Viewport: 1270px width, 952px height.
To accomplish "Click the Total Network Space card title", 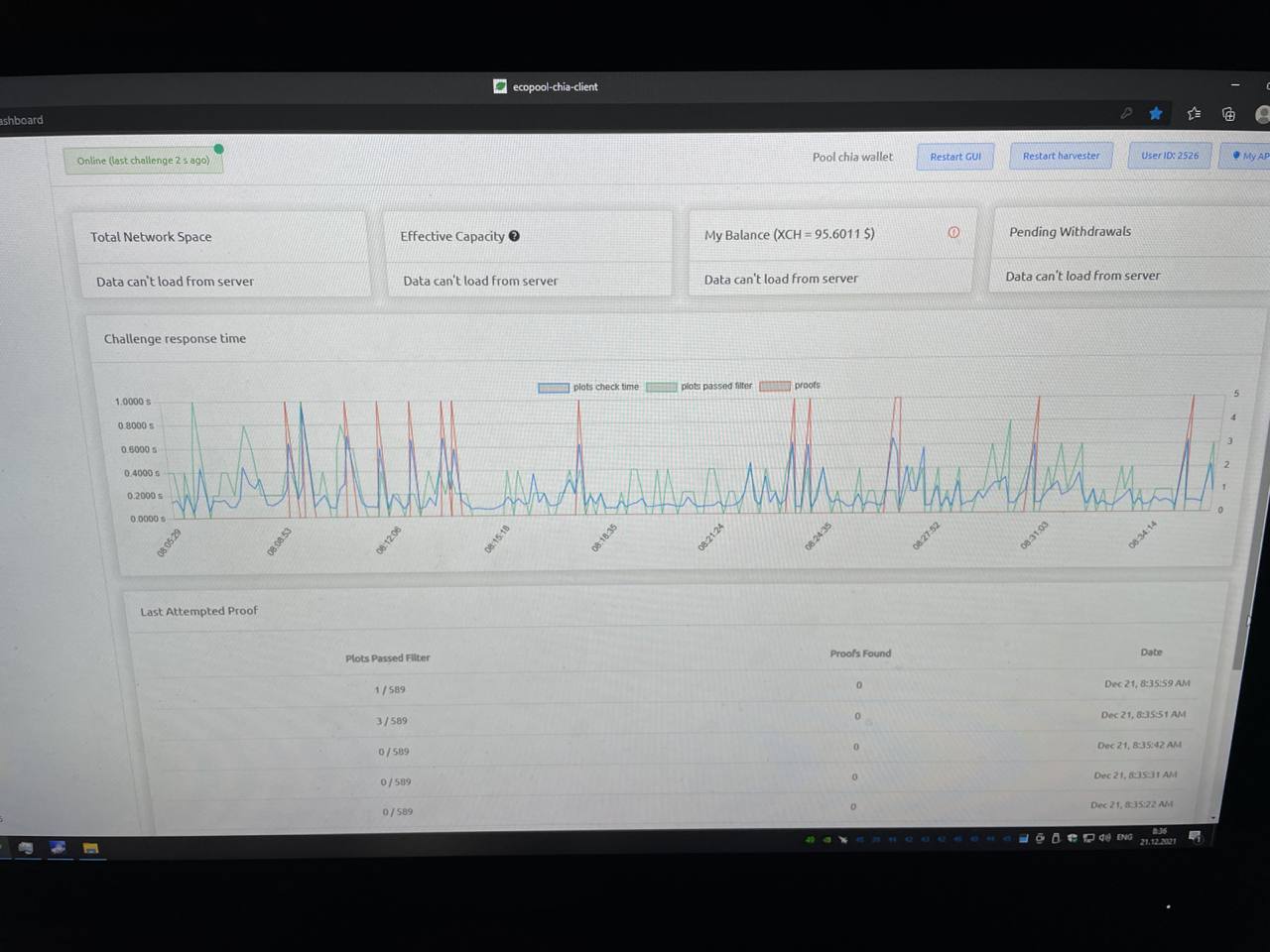I will tap(151, 237).
